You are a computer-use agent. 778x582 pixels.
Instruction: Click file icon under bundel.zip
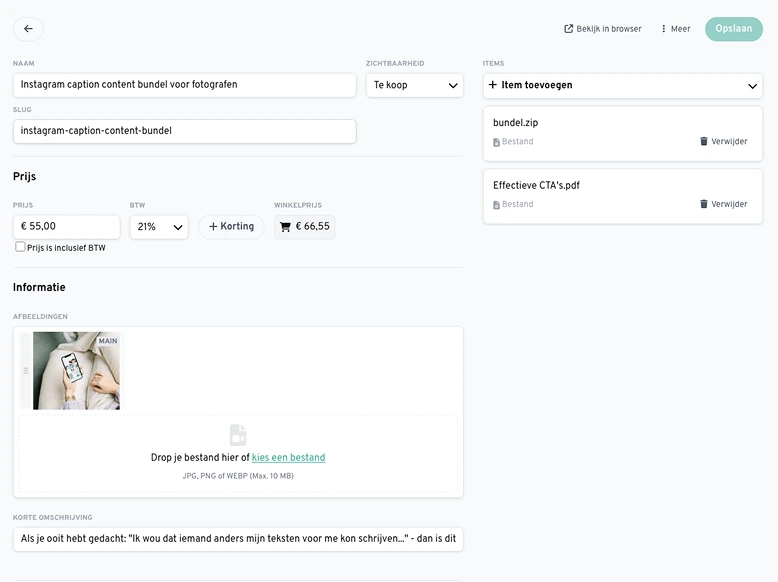click(496, 142)
